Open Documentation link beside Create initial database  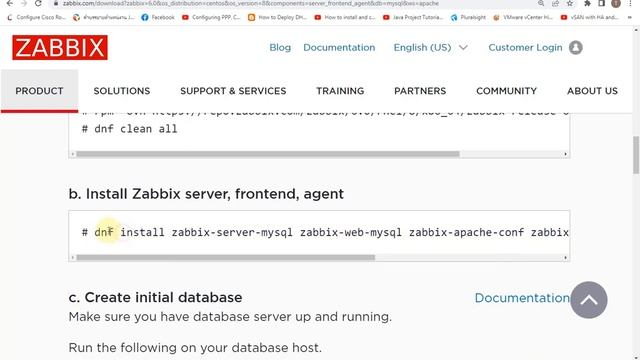point(522,298)
